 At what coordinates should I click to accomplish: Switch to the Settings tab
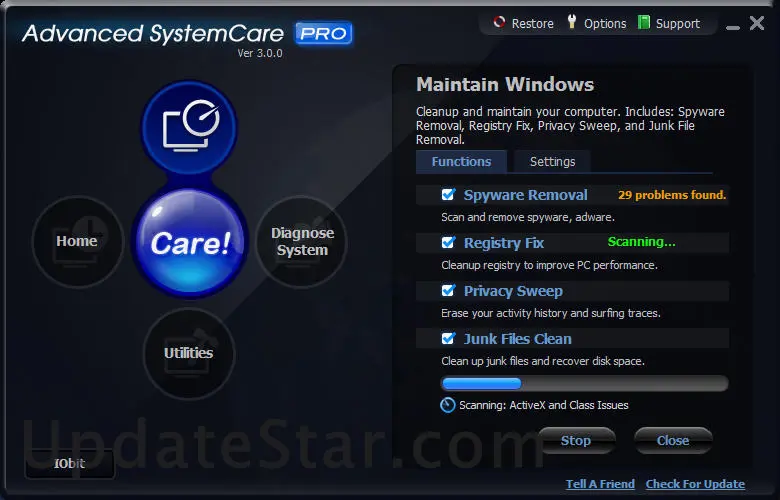[552, 162]
